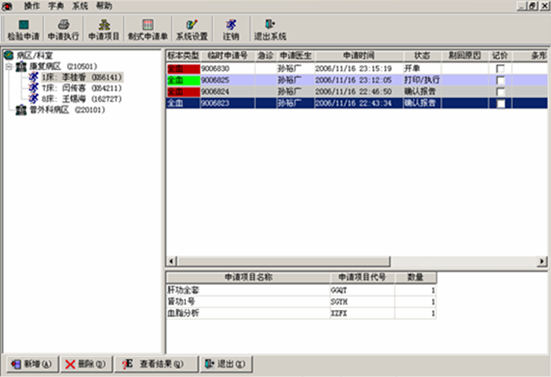
Task: Click the item code GGQT
Action: click(x=339, y=290)
